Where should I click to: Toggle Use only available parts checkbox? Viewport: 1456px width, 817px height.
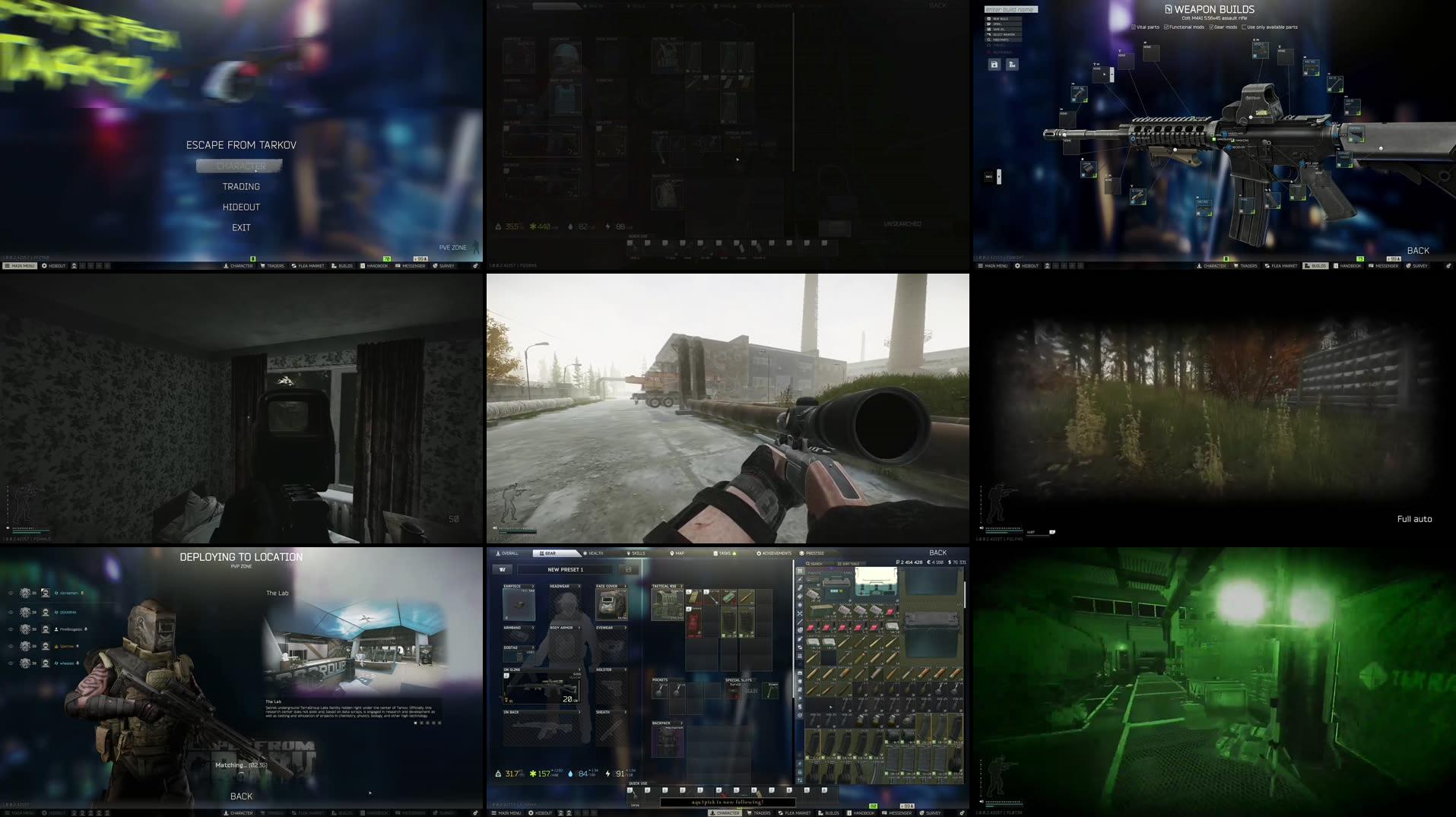pyautogui.click(x=1244, y=27)
